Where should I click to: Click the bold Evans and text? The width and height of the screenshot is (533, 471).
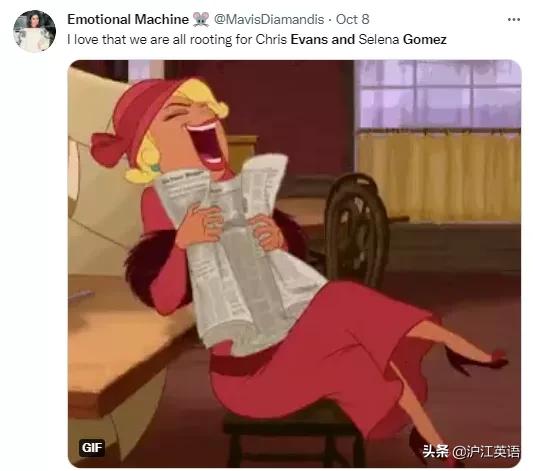(x=322, y=39)
